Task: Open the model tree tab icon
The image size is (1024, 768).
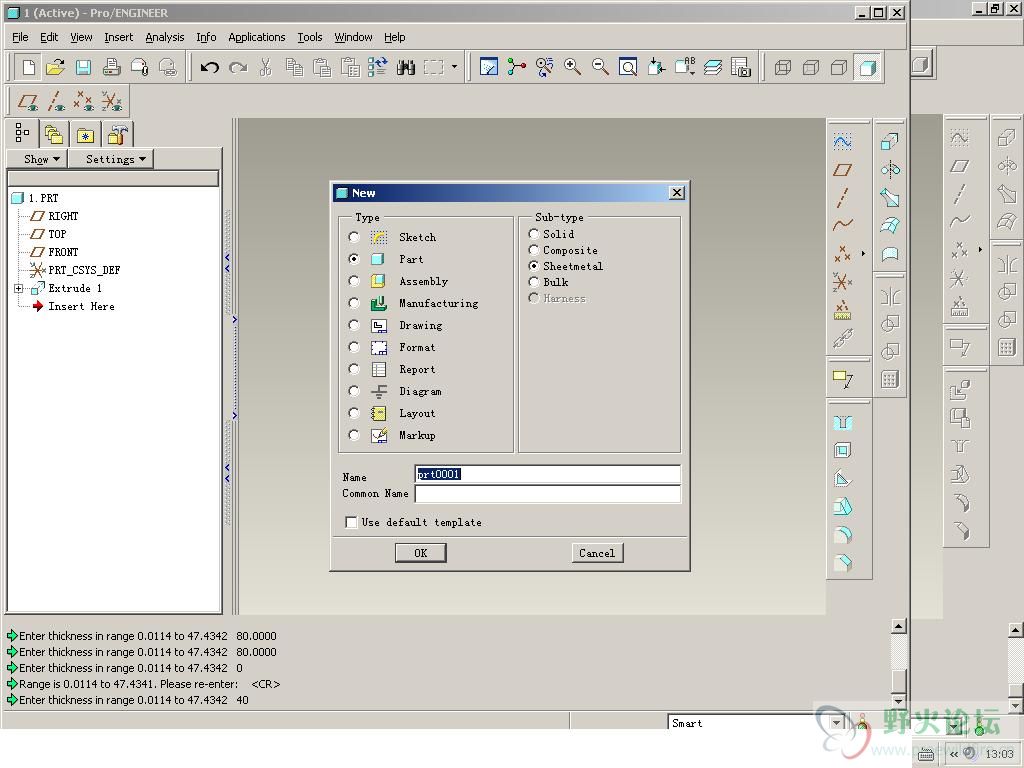Action: 22,133
